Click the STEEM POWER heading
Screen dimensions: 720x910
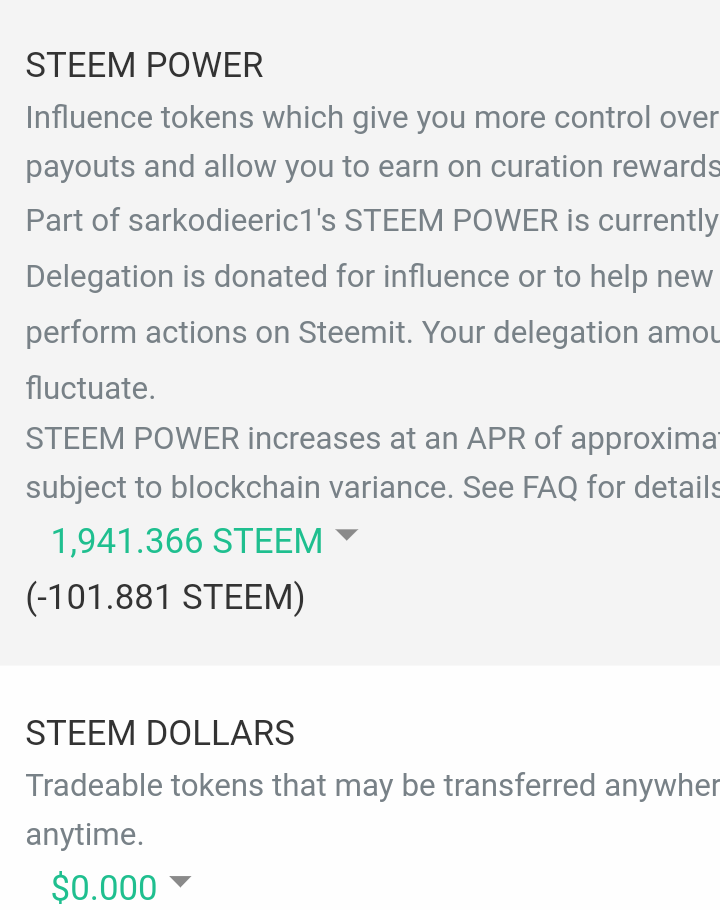point(144,66)
